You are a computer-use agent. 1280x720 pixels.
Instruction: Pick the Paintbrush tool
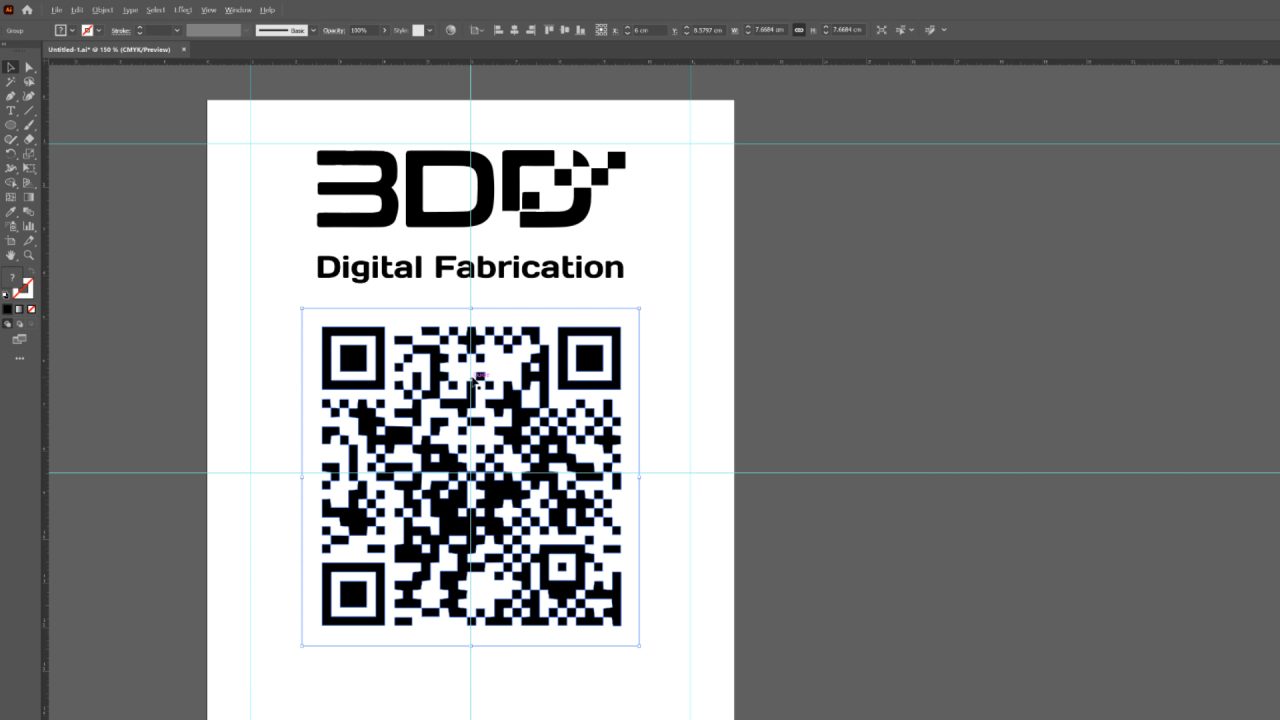(28, 125)
